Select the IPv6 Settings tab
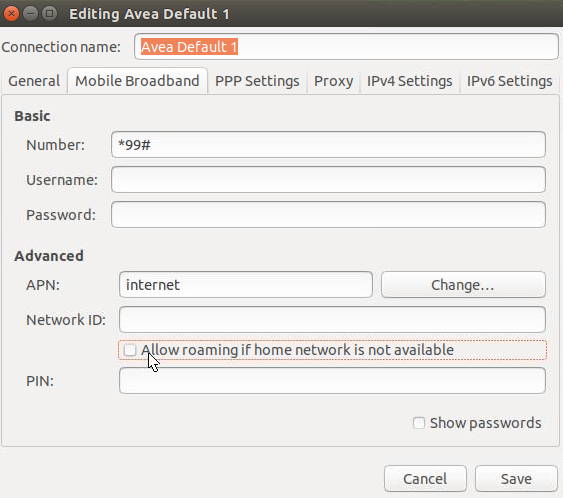Screen dimensions: 563x498 (x=509, y=81)
